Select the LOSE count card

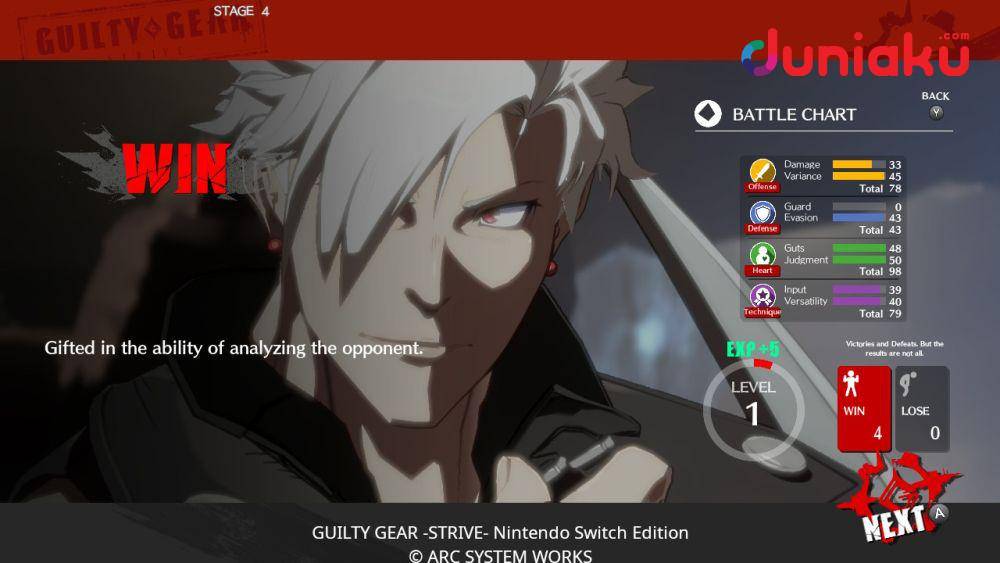[x=922, y=409]
